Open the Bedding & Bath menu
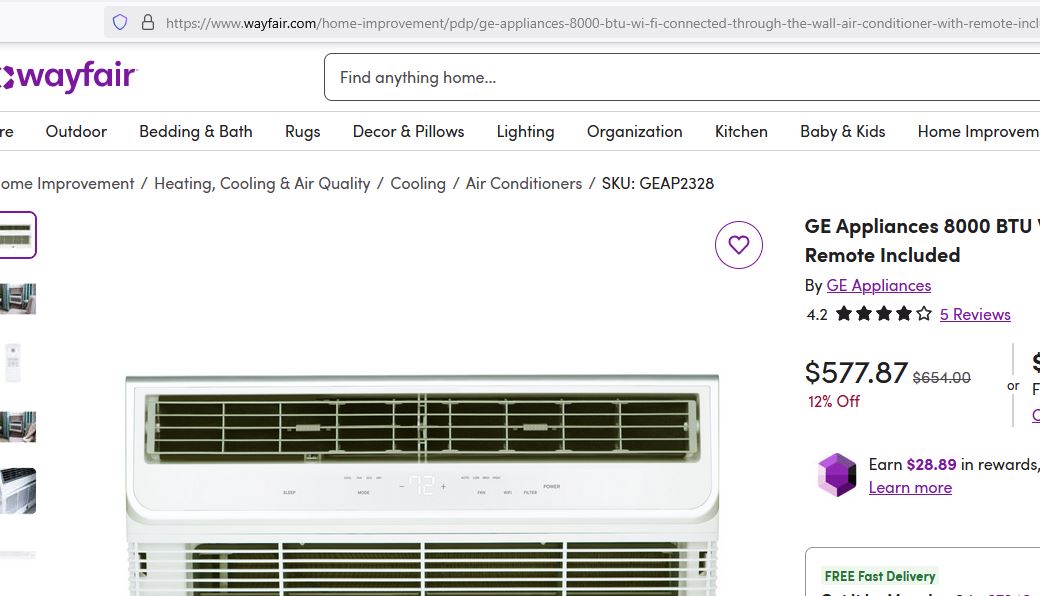 (x=196, y=131)
